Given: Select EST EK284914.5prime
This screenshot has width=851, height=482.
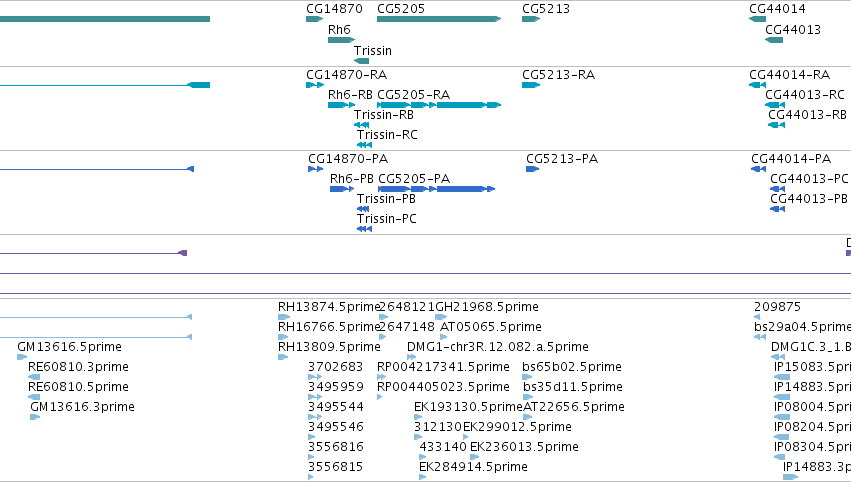Looking at the screenshot, I should click(473, 468).
